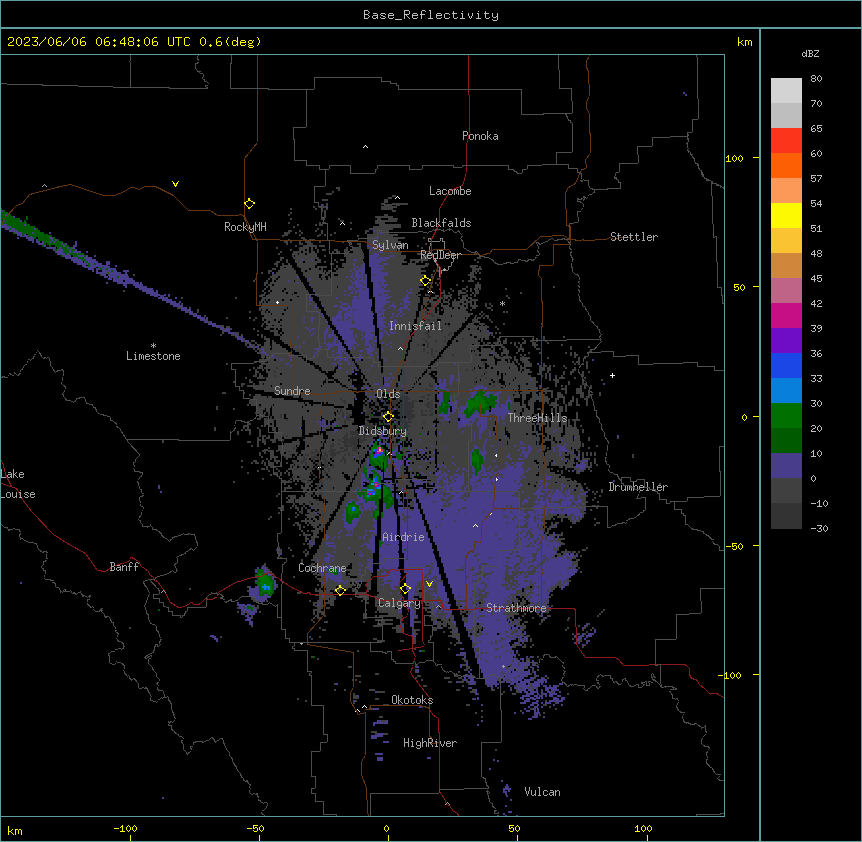Click the yellow V marker northeast of Calgary
862x842 pixels.
pyautogui.click(x=429, y=584)
